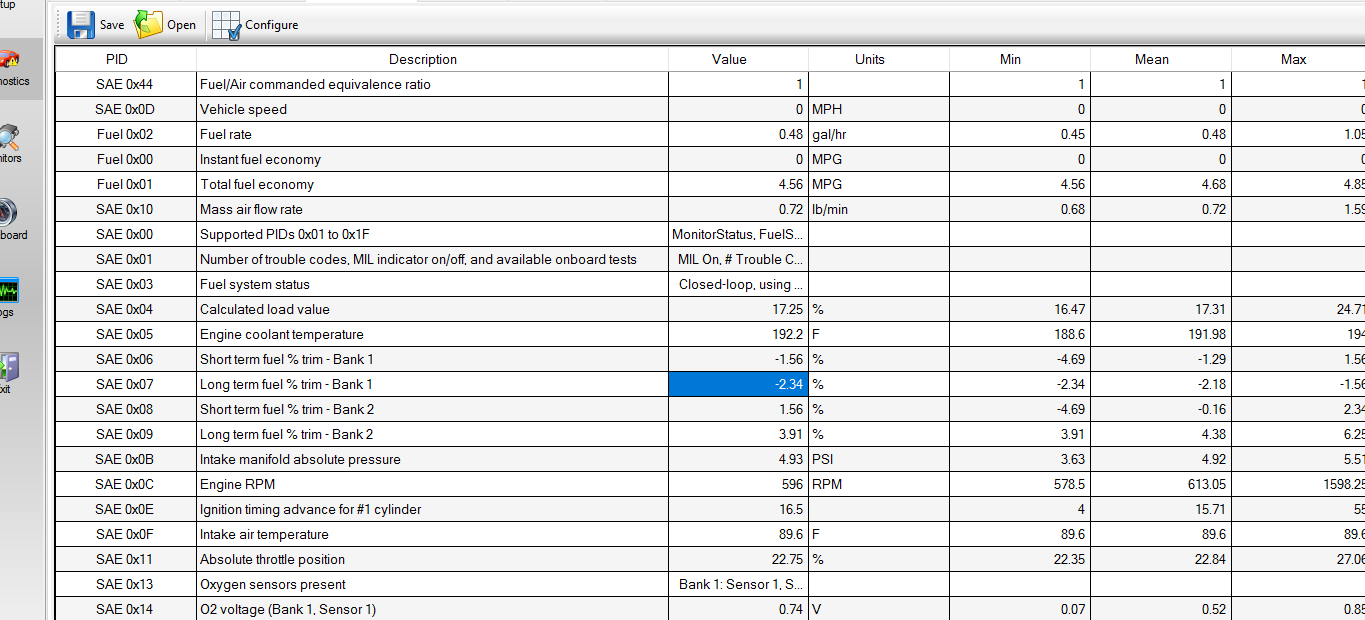Open the Configure grid settings
This screenshot has width=1365, height=620.
pyautogui.click(x=227, y=24)
